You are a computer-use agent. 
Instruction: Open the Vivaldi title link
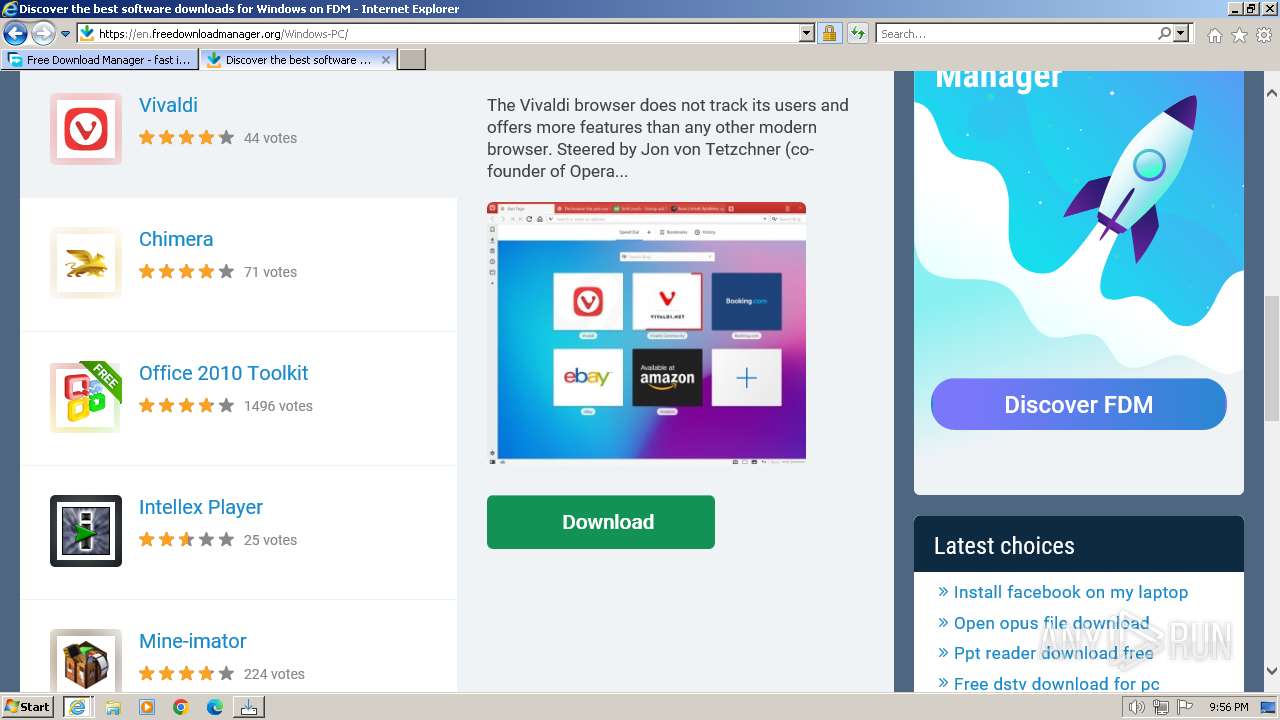pos(168,105)
